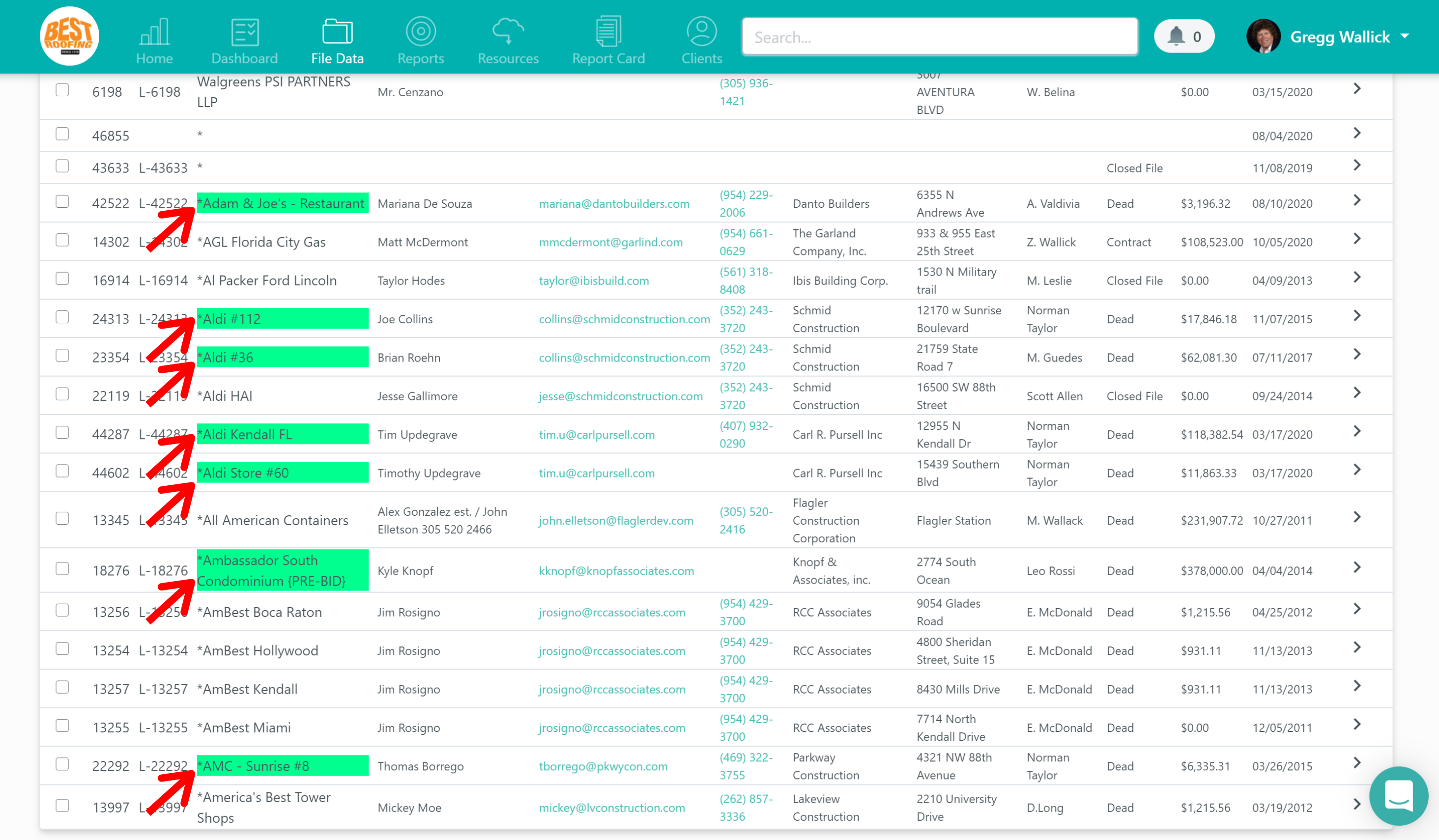The width and height of the screenshot is (1439, 840).
Task: Select checkbox for AGL Florida City Gas
Action: click(62, 240)
